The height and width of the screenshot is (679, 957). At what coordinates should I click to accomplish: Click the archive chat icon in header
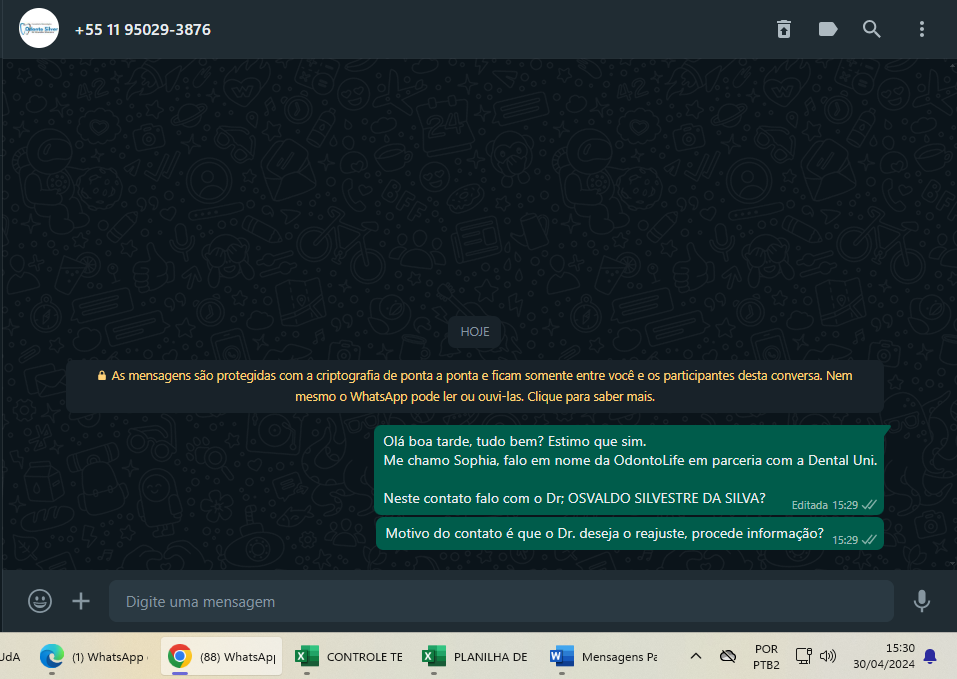click(x=784, y=29)
